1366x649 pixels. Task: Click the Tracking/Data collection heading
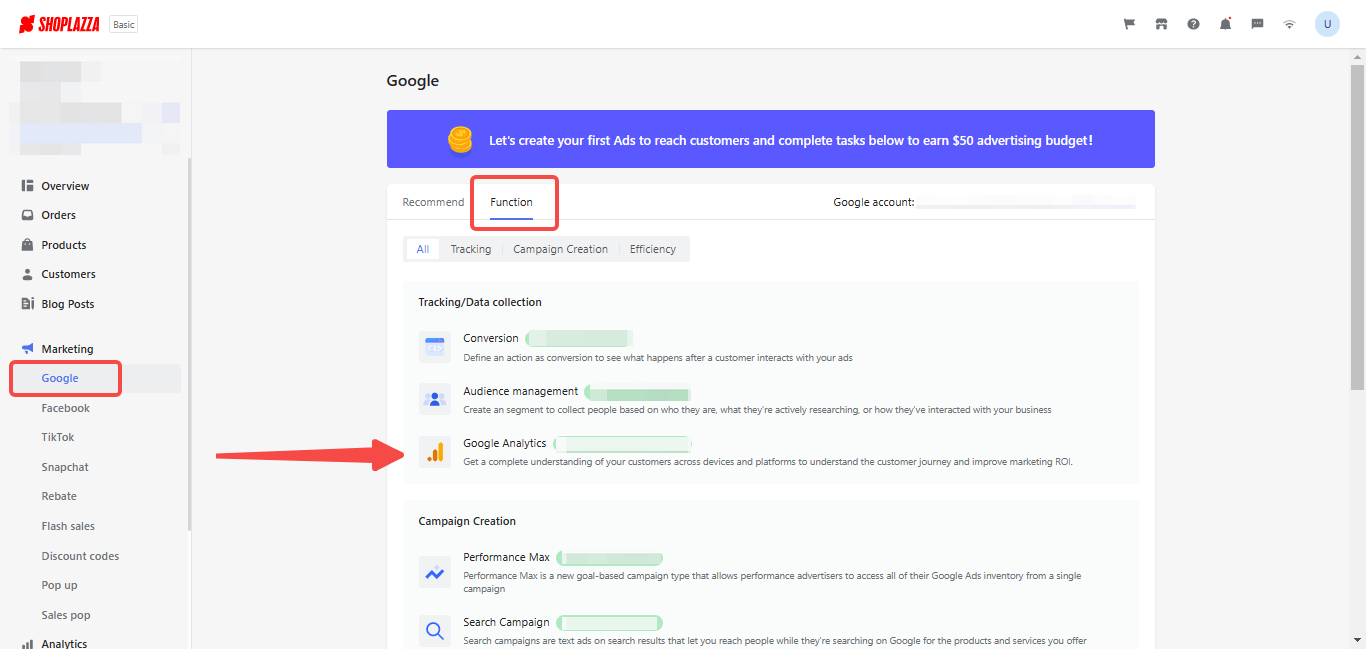click(480, 302)
